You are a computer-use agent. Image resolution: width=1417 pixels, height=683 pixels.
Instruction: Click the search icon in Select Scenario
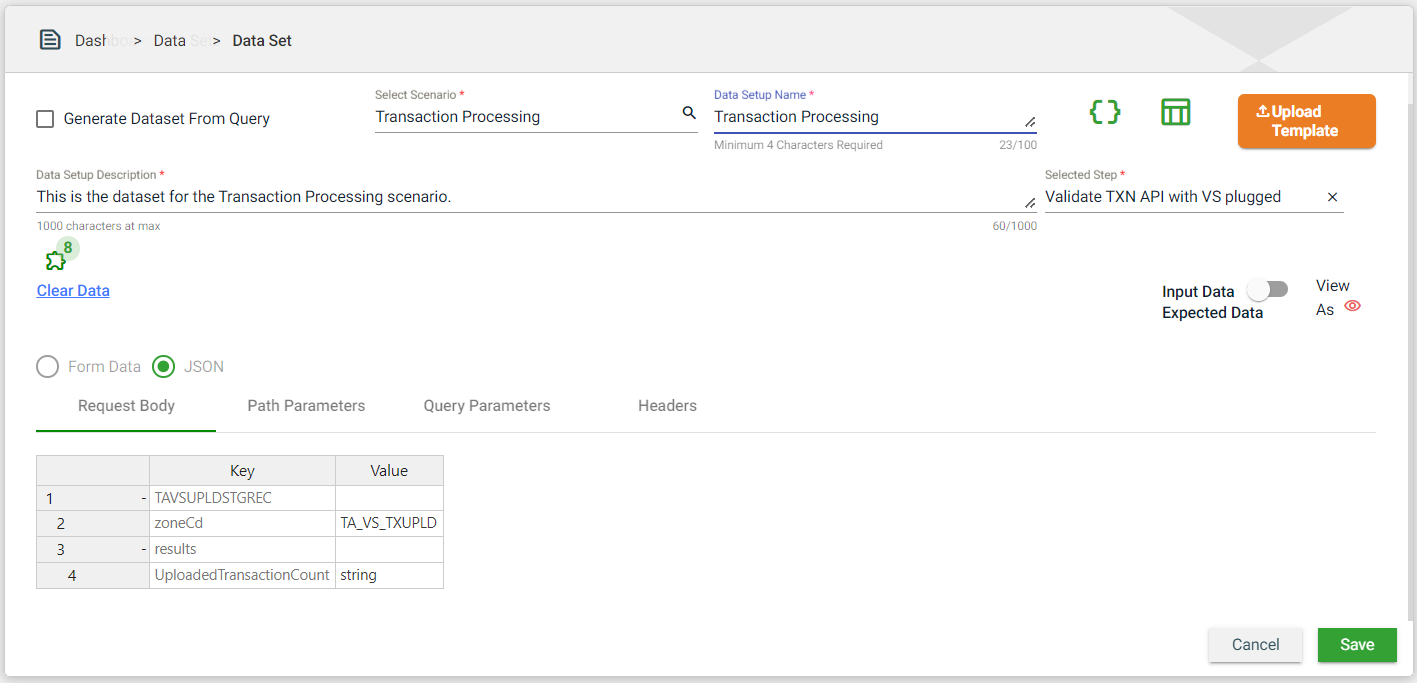[689, 114]
